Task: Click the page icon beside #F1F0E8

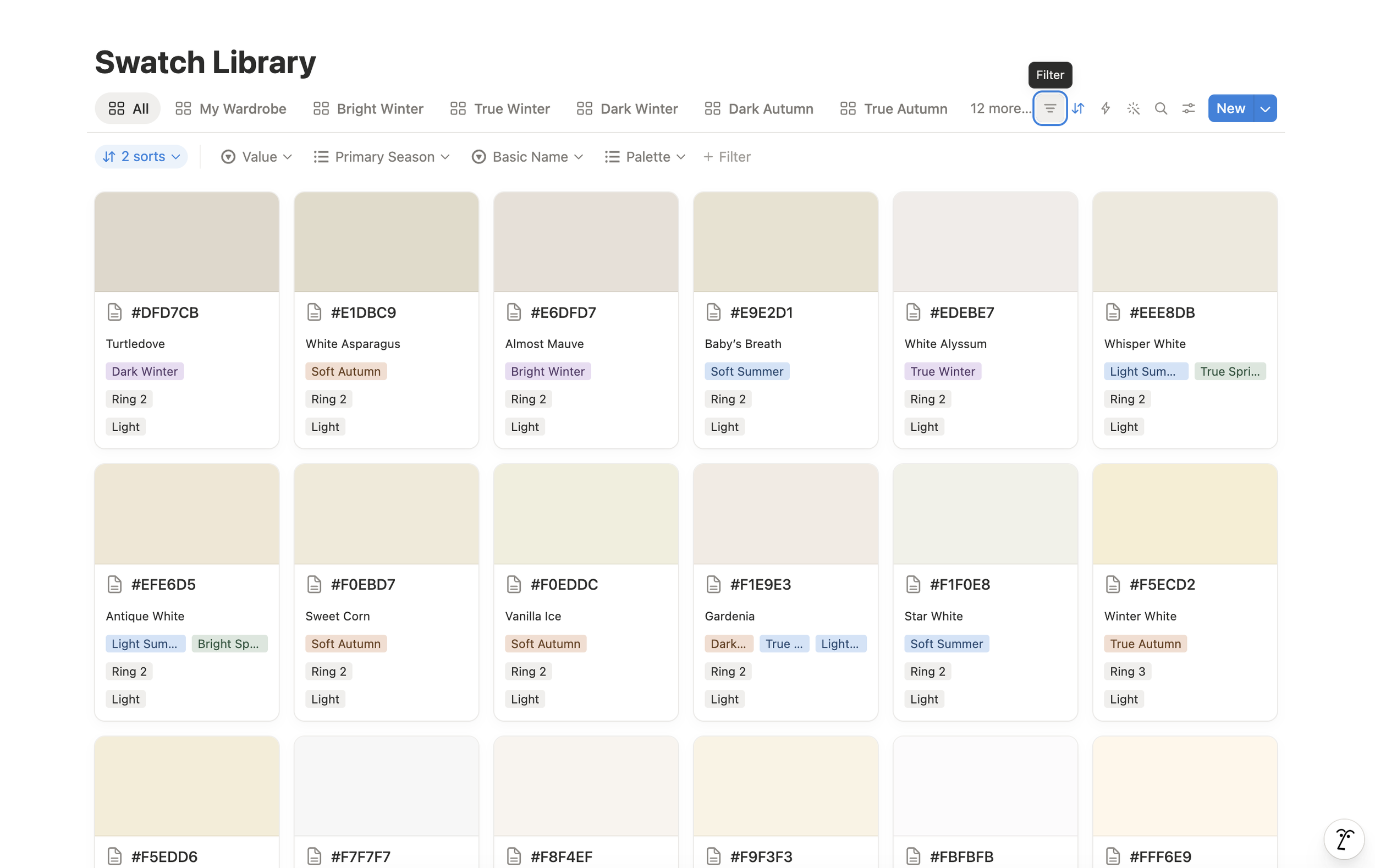Action: pyautogui.click(x=914, y=584)
